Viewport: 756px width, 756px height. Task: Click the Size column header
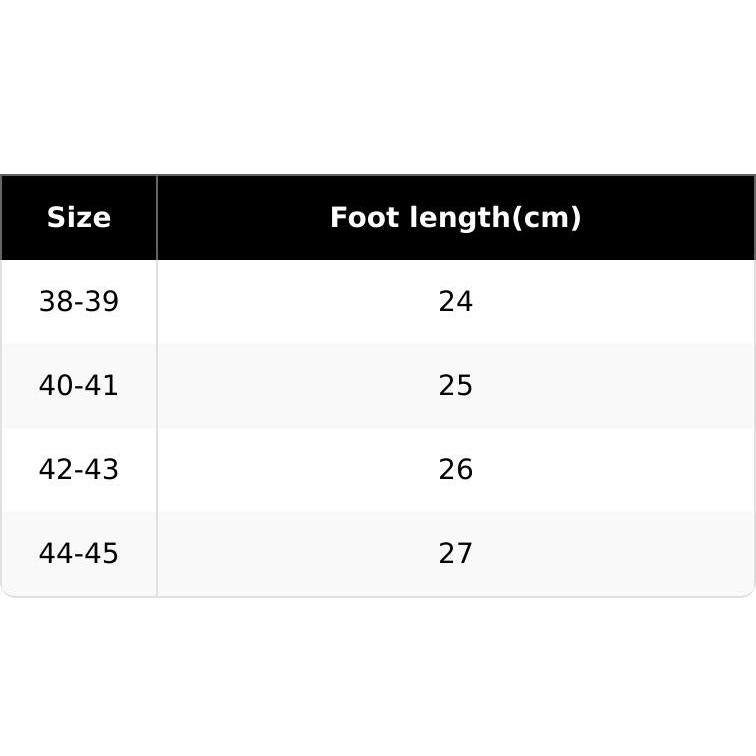(x=79, y=217)
